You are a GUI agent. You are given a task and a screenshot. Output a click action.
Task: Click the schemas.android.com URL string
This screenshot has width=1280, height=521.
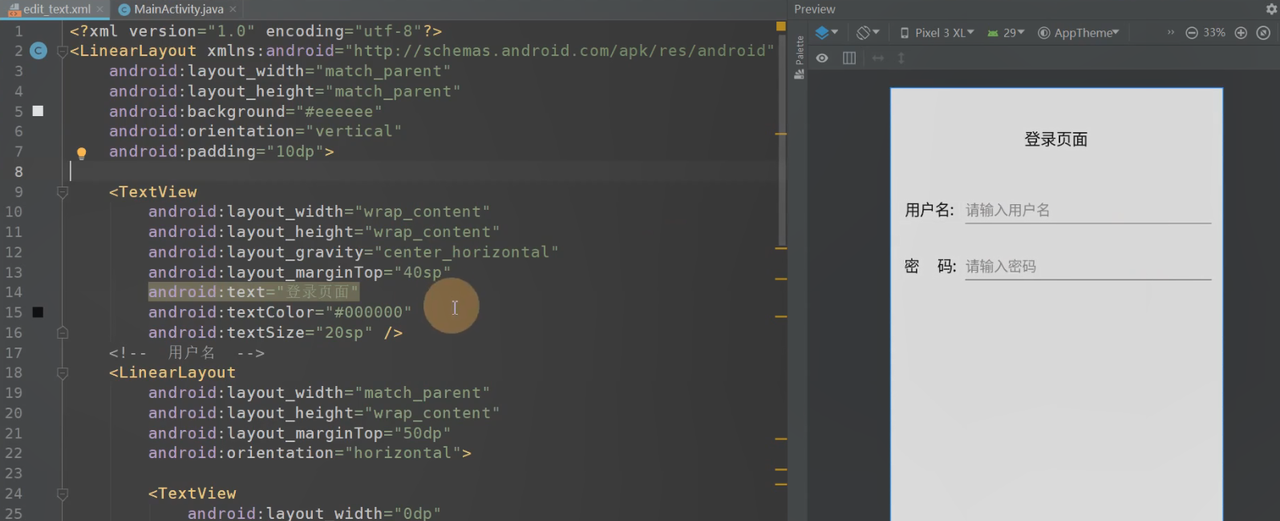pos(560,51)
